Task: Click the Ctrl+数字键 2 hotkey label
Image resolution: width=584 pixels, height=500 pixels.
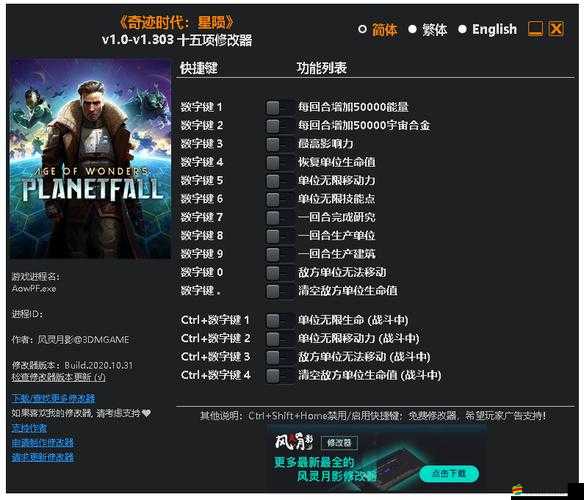Action: (215, 338)
